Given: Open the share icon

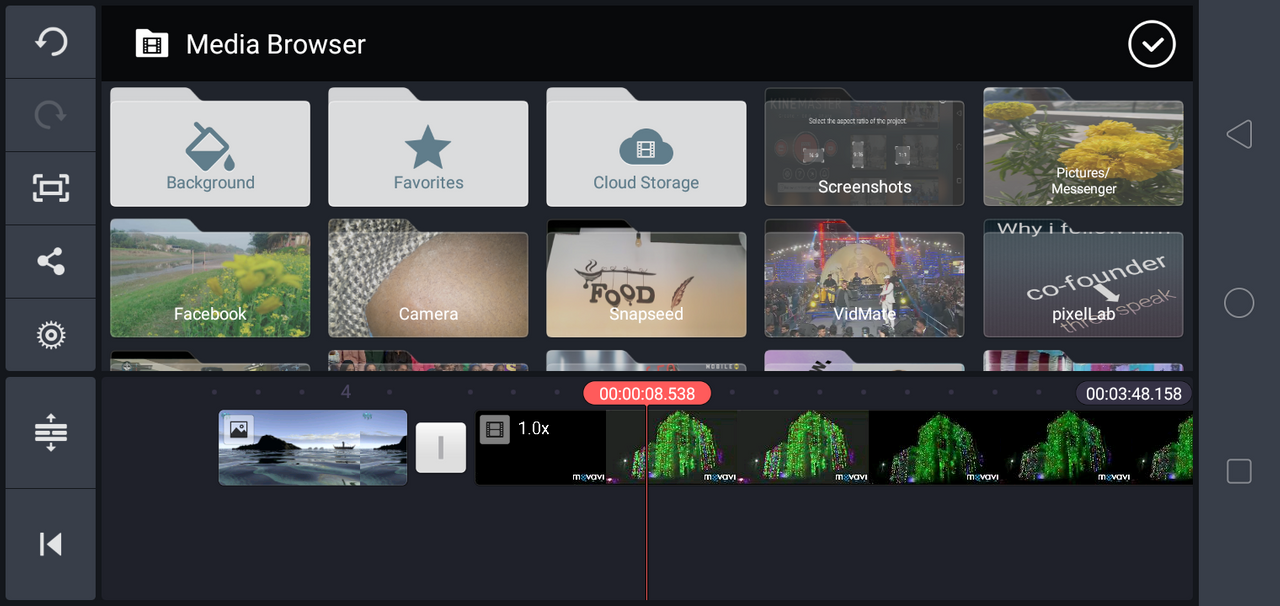Looking at the screenshot, I should tap(51, 262).
